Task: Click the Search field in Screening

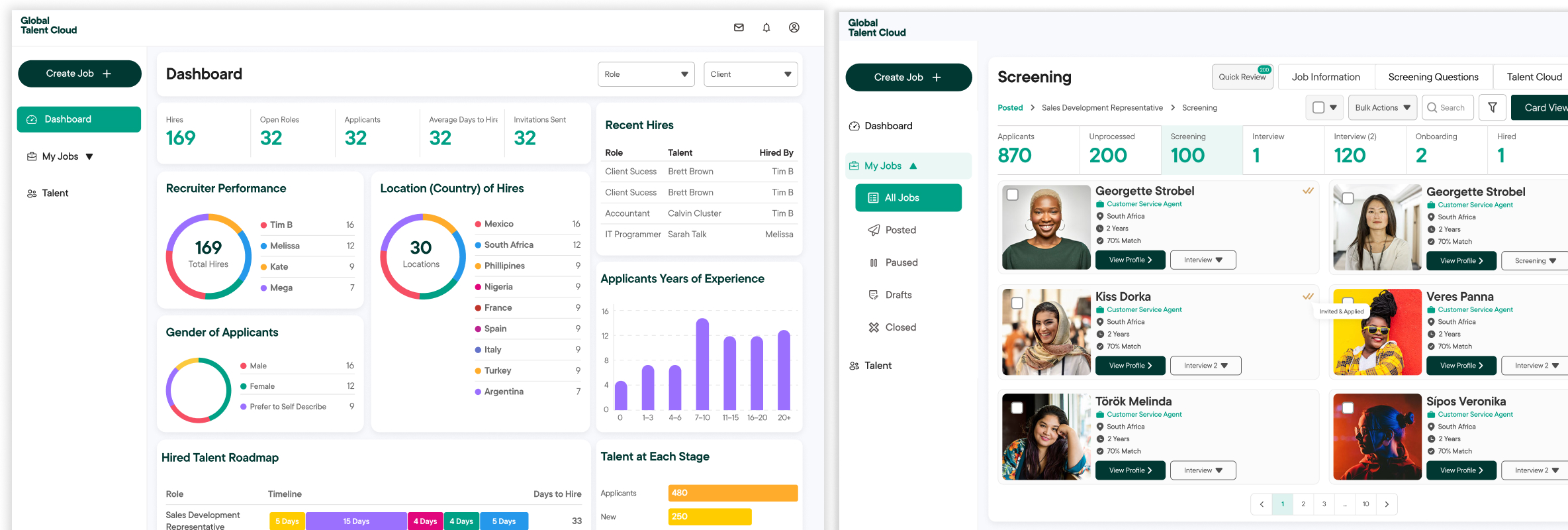Action: [1448, 107]
